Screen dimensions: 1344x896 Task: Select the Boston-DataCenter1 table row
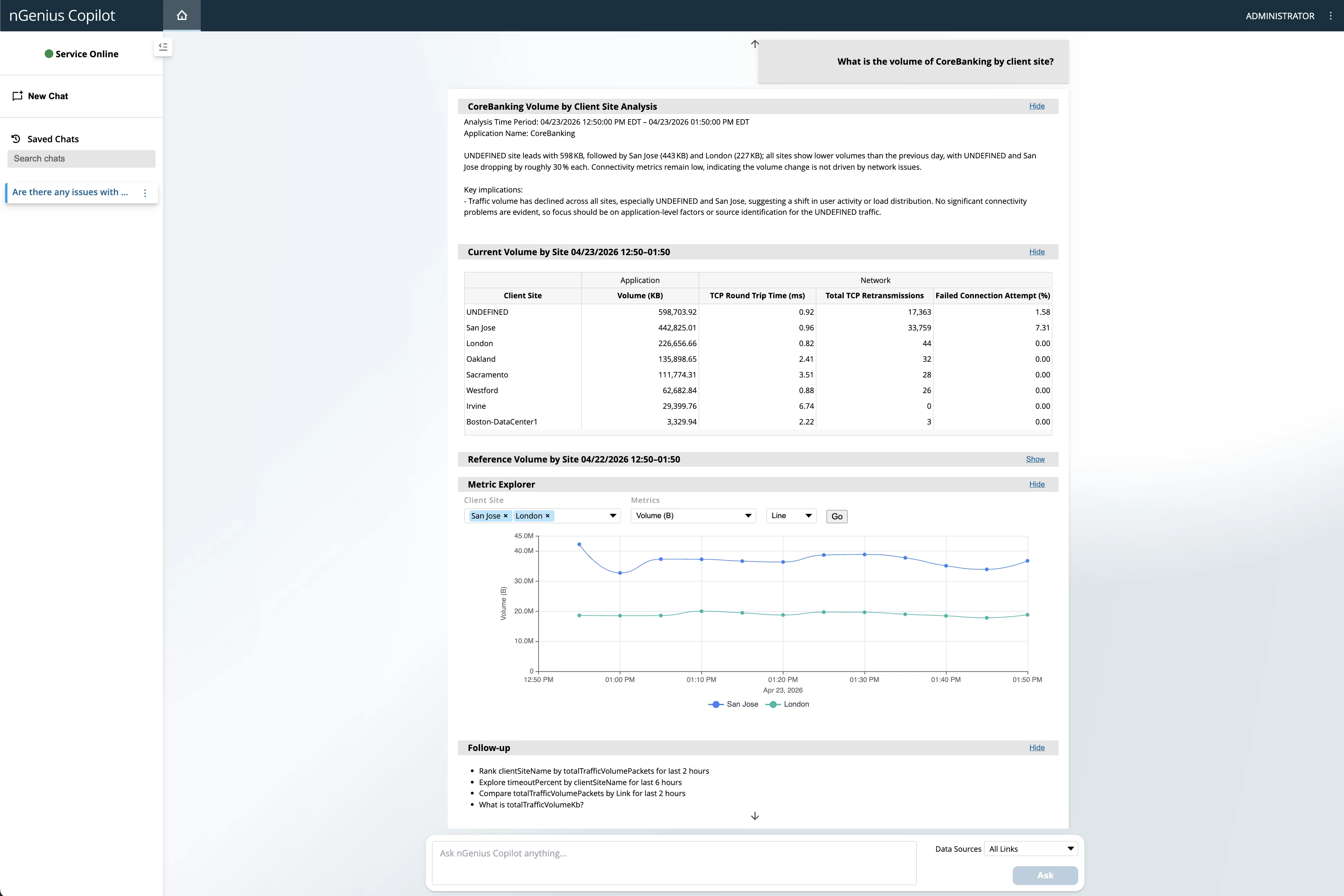(x=758, y=422)
